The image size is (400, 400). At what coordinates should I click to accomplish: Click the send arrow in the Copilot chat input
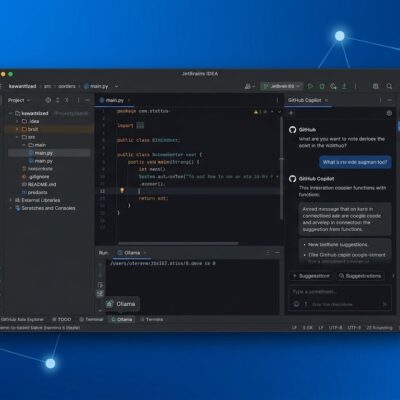[385, 304]
